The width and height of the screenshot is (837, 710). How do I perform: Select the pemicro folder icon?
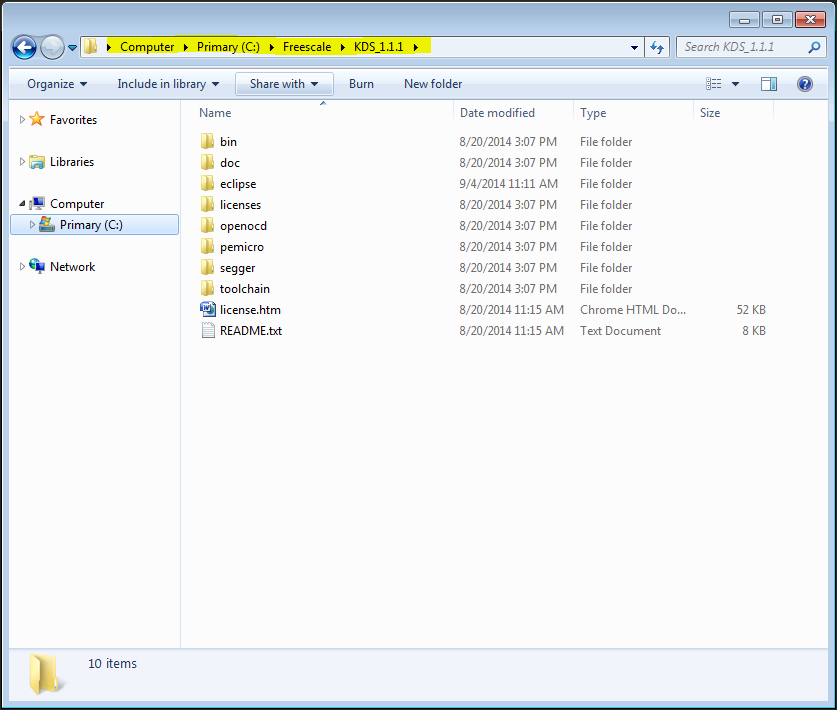click(207, 246)
